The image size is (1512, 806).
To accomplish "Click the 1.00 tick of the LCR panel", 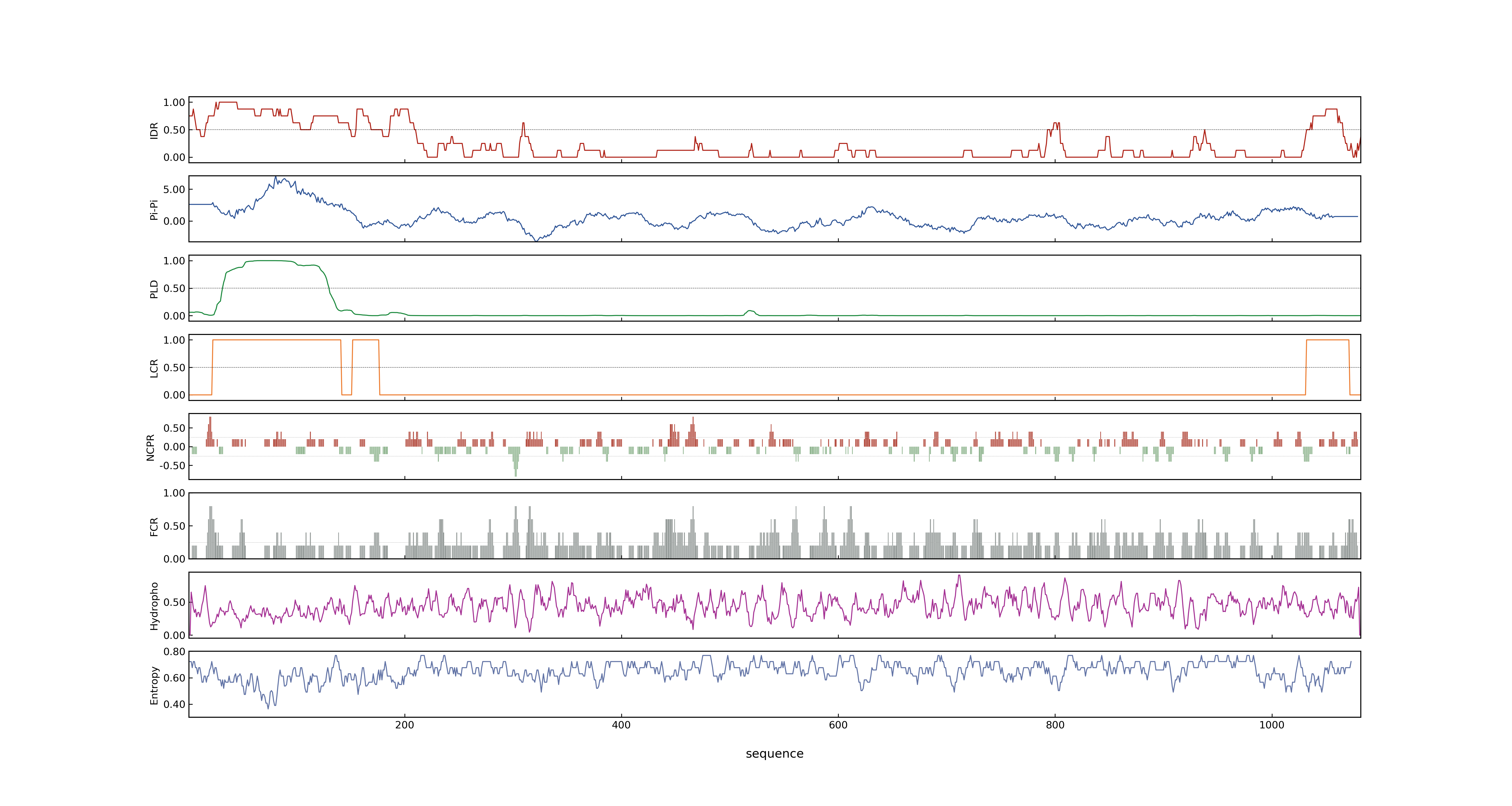I will 174,340.
